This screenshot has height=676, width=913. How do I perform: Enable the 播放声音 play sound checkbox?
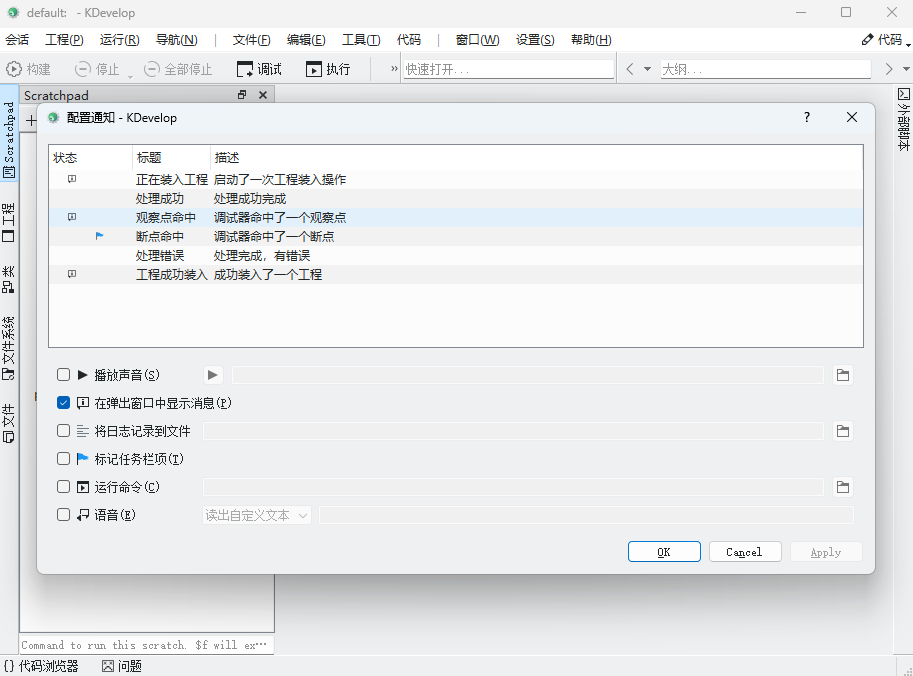(63, 374)
